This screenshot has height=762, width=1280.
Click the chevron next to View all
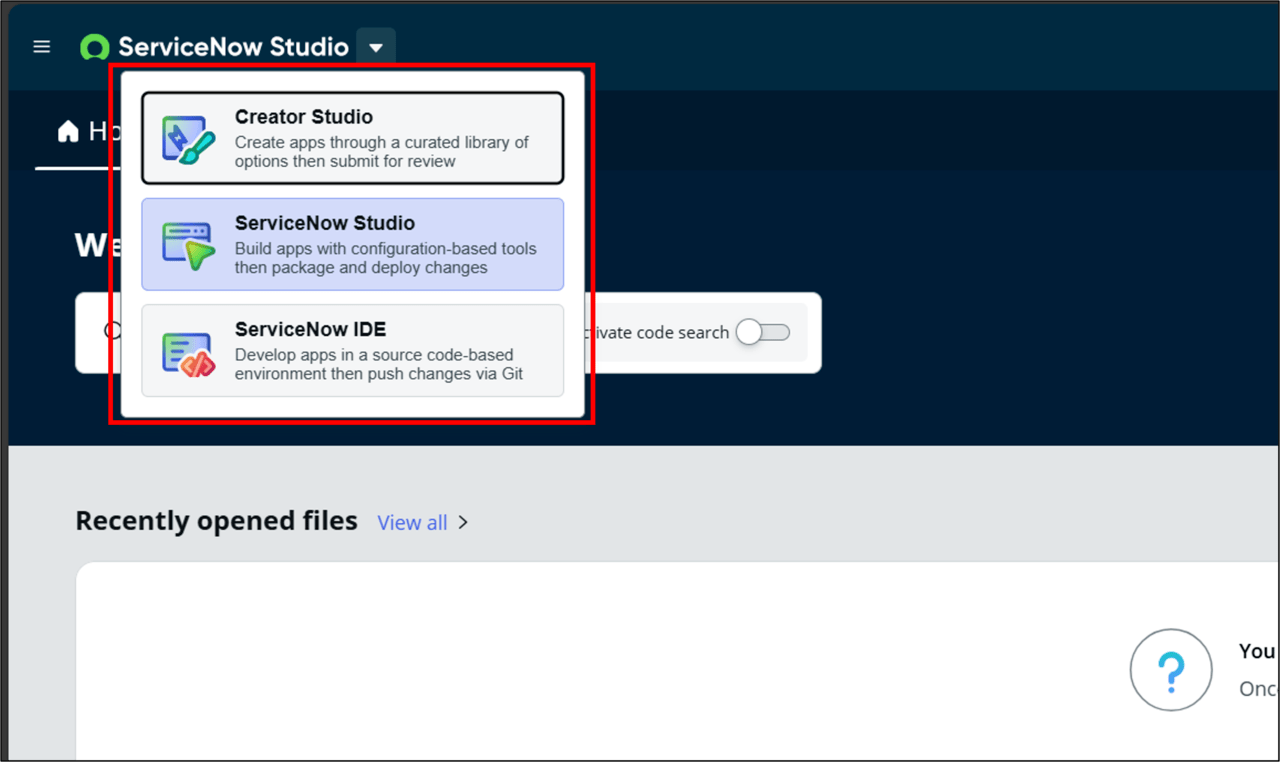coord(463,522)
